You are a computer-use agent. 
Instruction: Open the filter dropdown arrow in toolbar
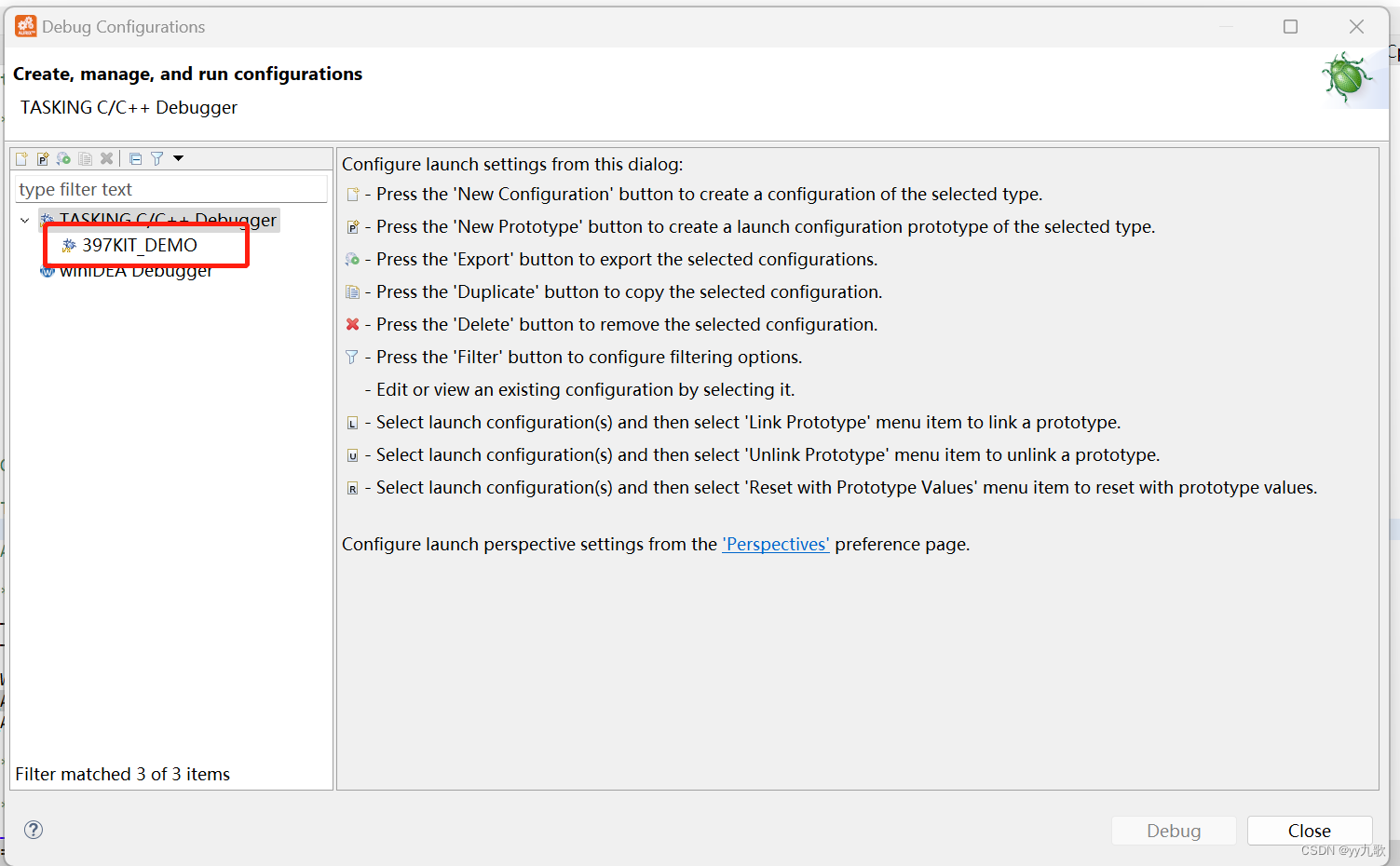pos(178,158)
